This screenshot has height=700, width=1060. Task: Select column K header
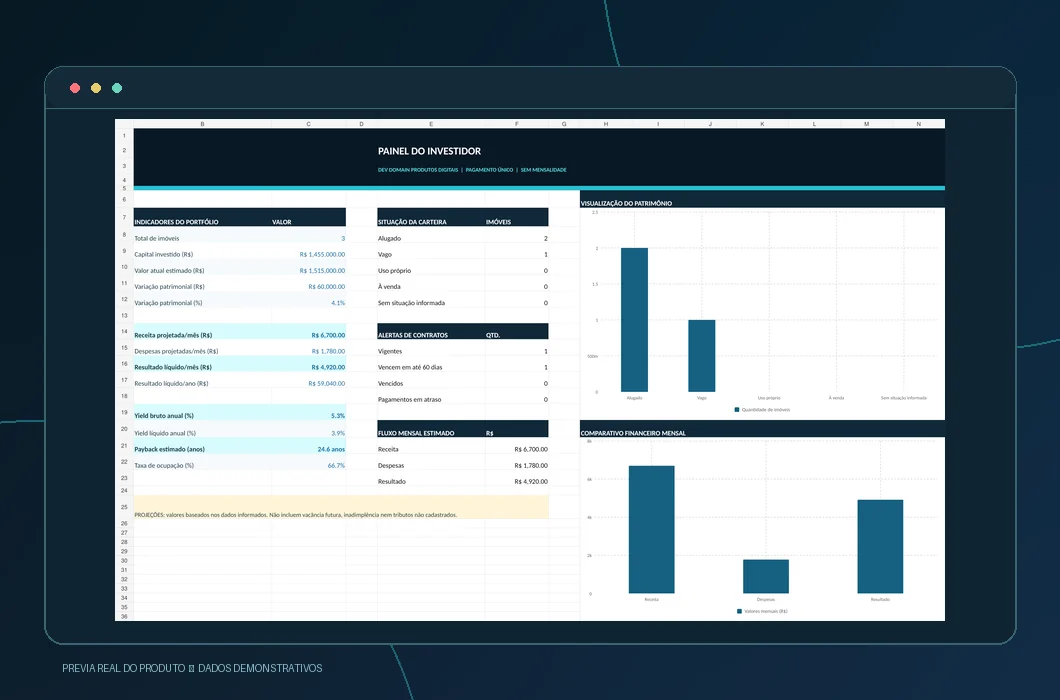pos(763,124)
